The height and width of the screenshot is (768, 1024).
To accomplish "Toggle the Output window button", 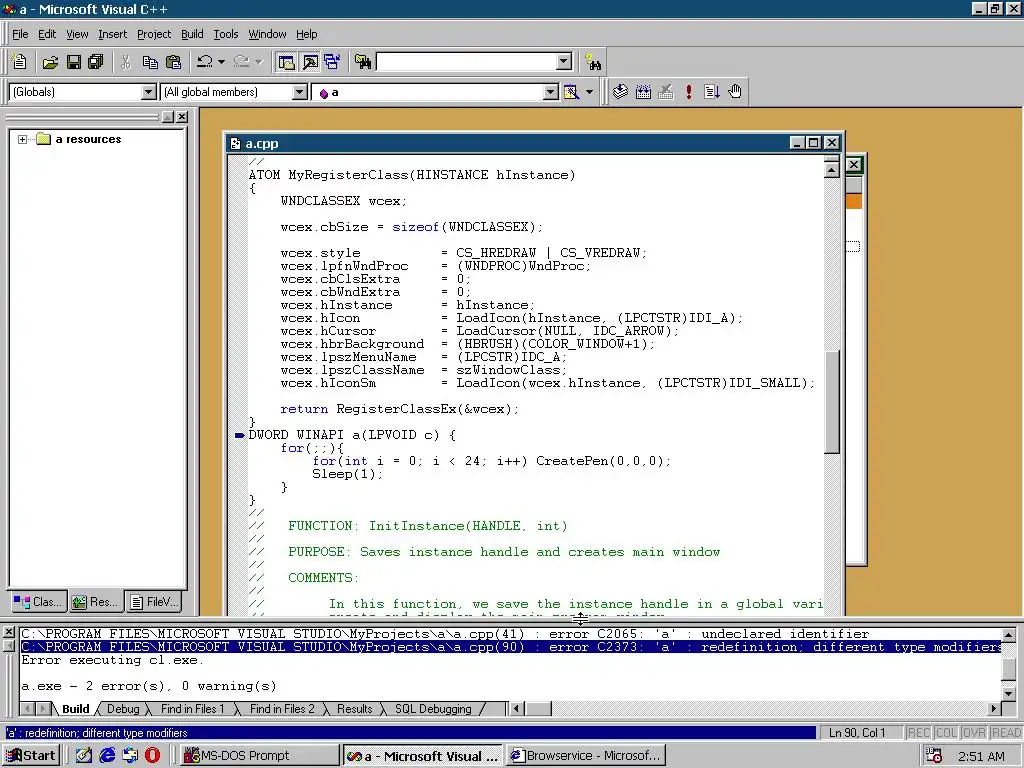I will click(310, 62).
